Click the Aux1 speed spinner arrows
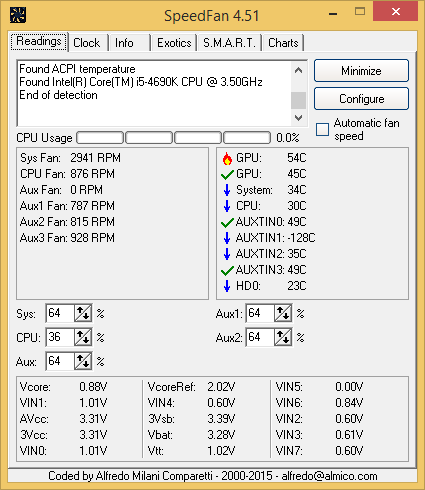Viewport: 425px width, 490px height. (x=283, y=313)
